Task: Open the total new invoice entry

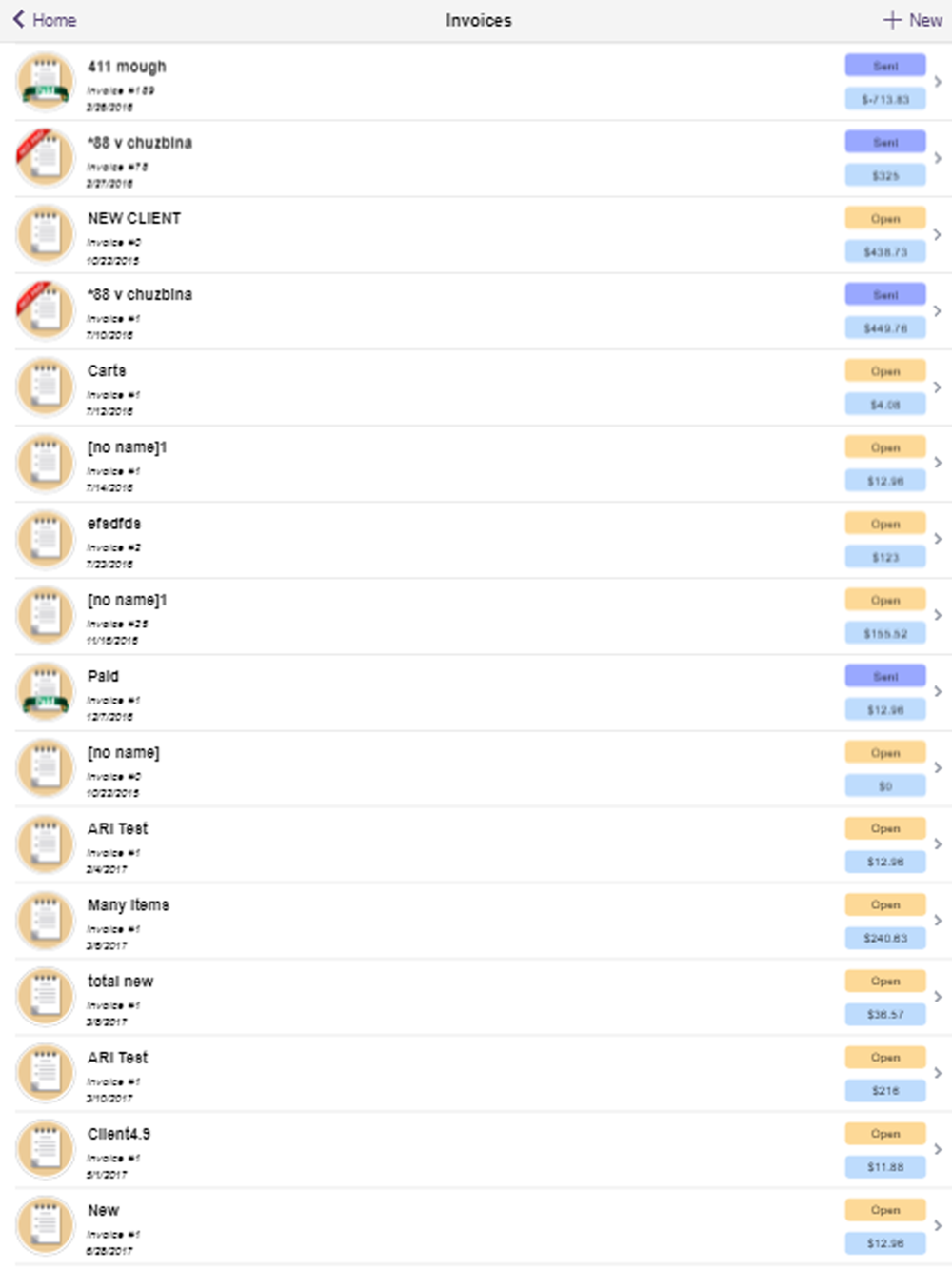Action: (x=476, y=997)
